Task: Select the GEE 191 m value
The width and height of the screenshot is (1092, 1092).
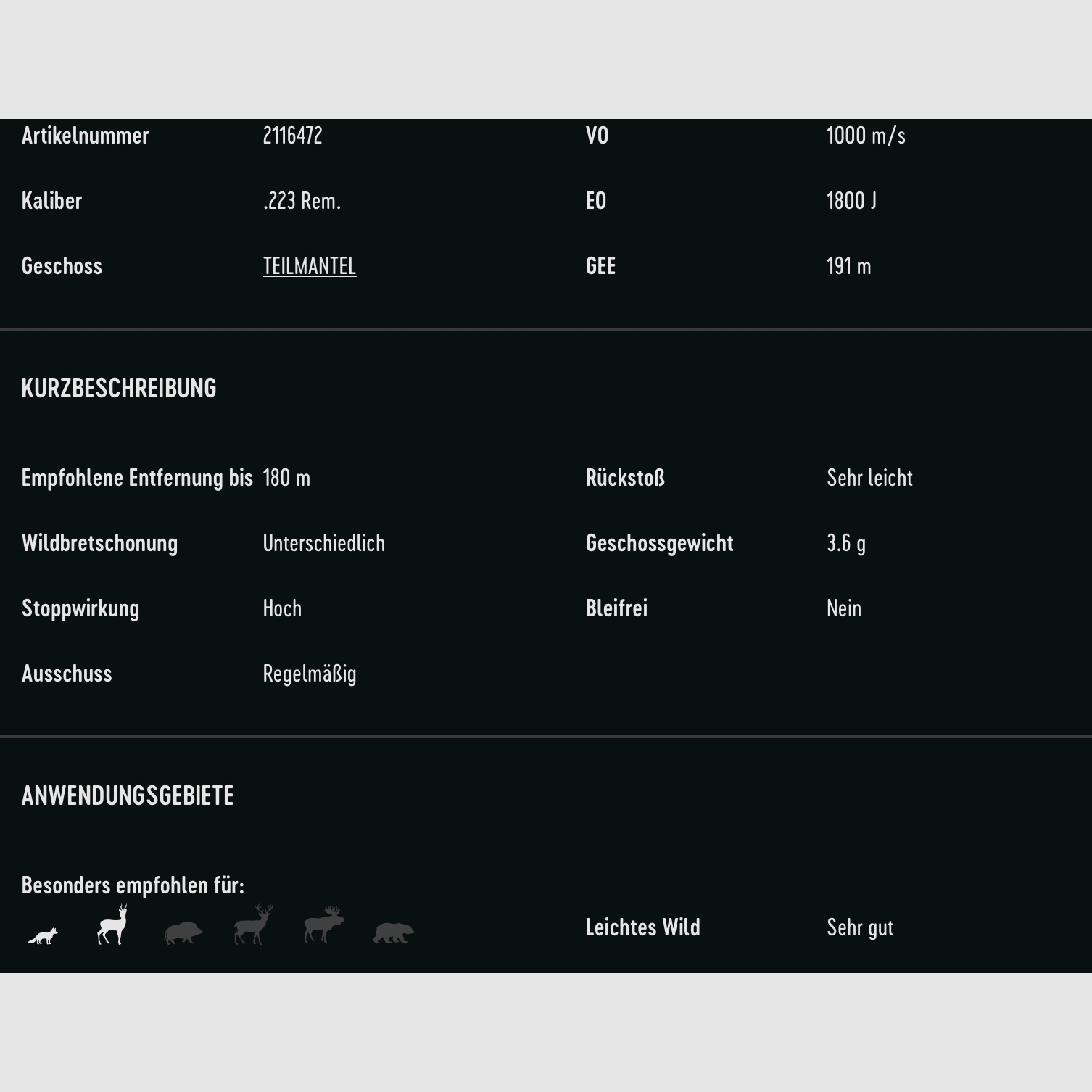Action: 848,266
